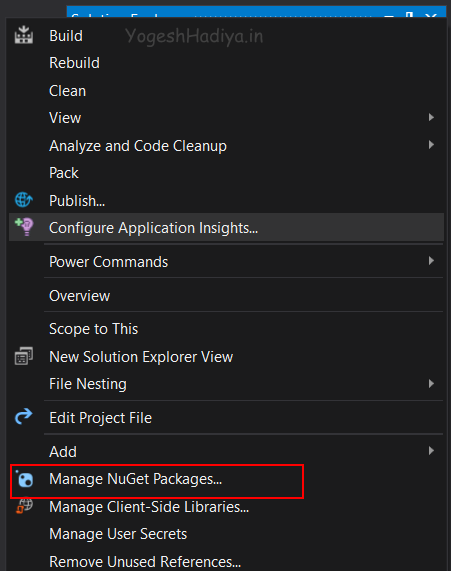Select New Solution Explorer View
This screenshot has width=451, height=571.
pyautogui.click(x=226, y=357)
